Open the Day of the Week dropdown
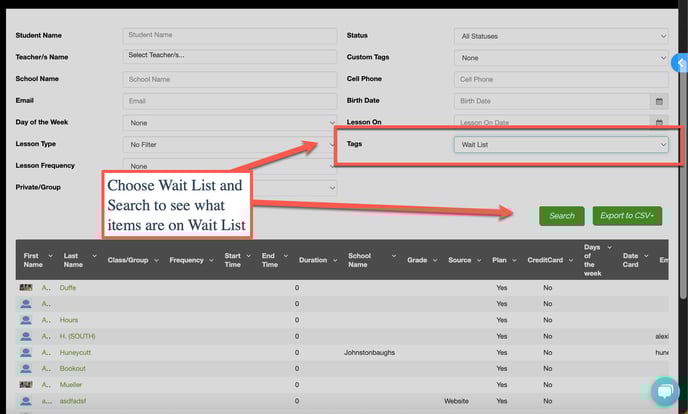 [x=229, y=123]
